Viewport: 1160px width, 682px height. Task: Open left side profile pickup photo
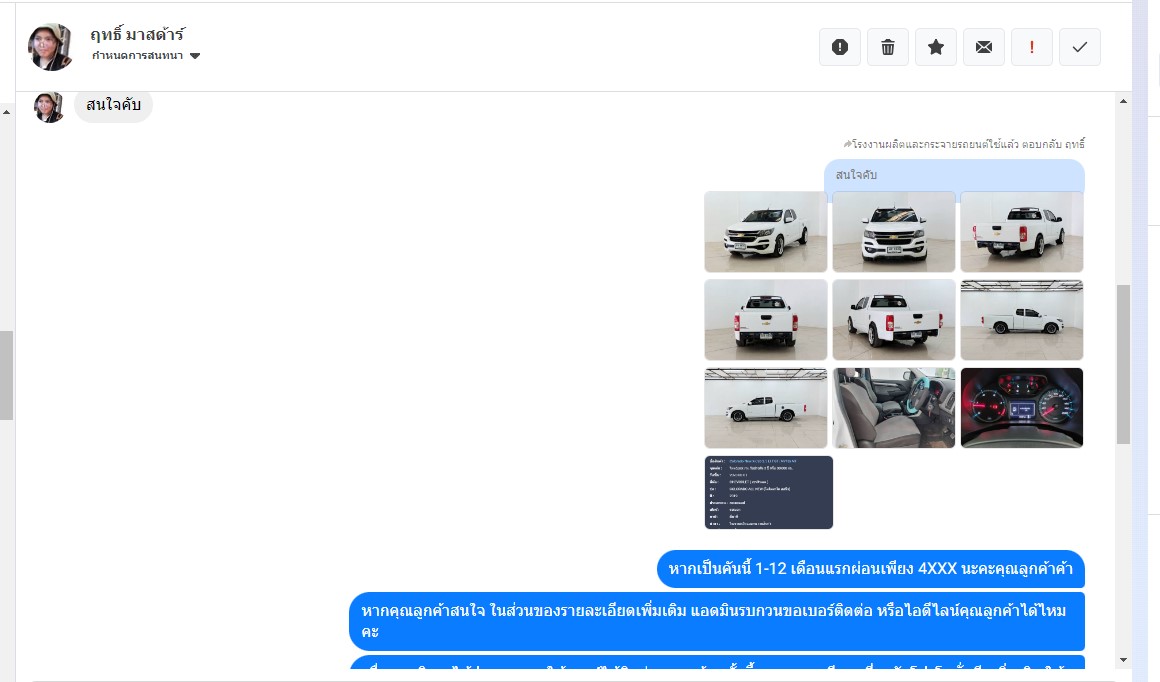[766, 408]
